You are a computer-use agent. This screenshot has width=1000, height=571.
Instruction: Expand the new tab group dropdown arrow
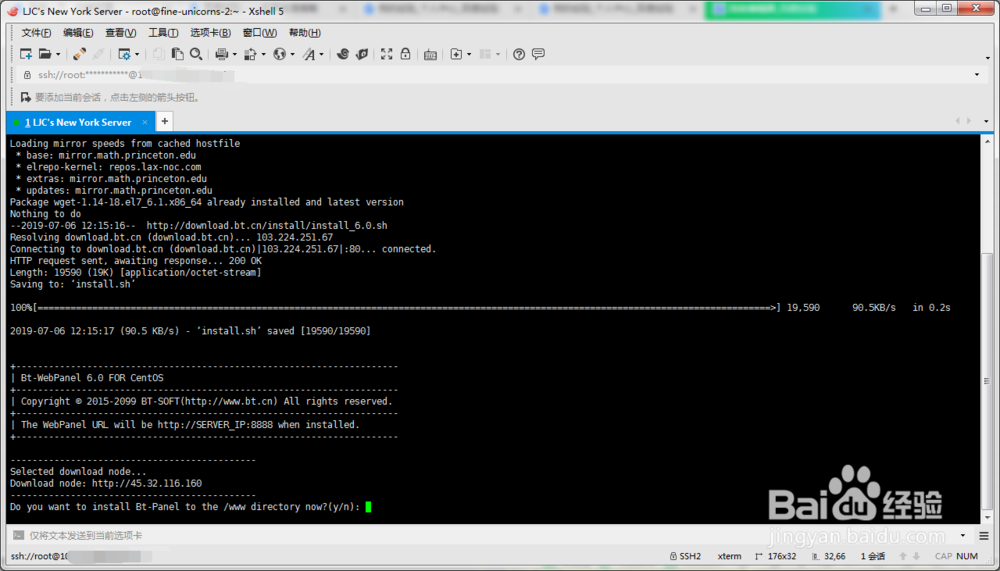point(469,54)
